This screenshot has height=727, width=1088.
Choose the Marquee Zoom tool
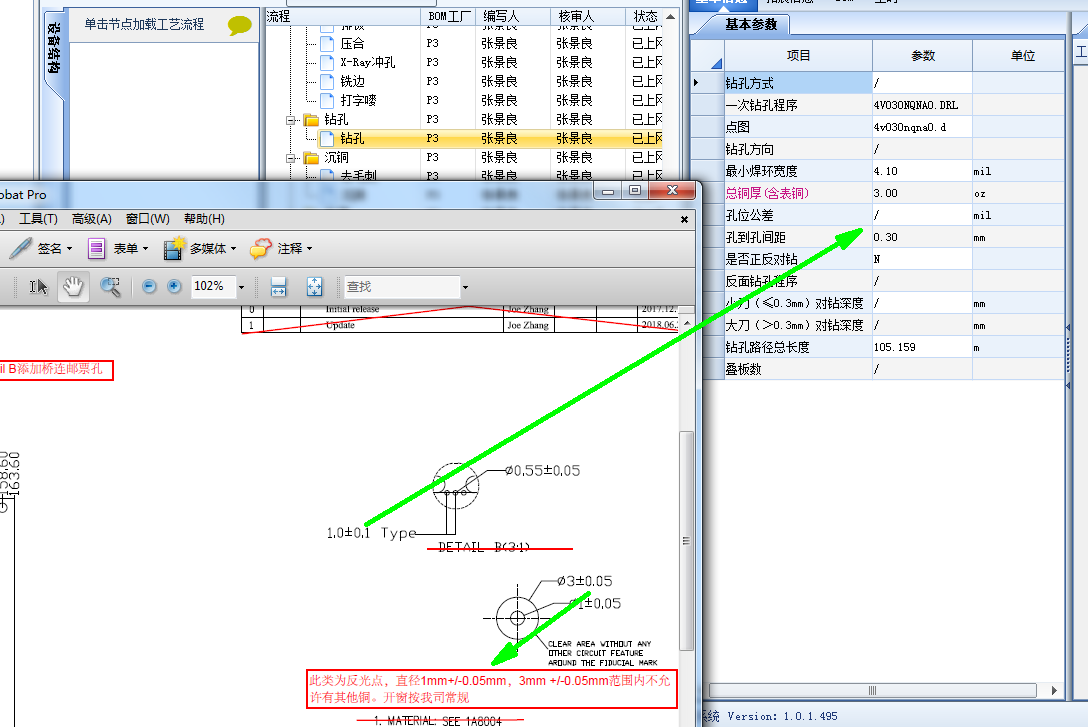[110, 286]
